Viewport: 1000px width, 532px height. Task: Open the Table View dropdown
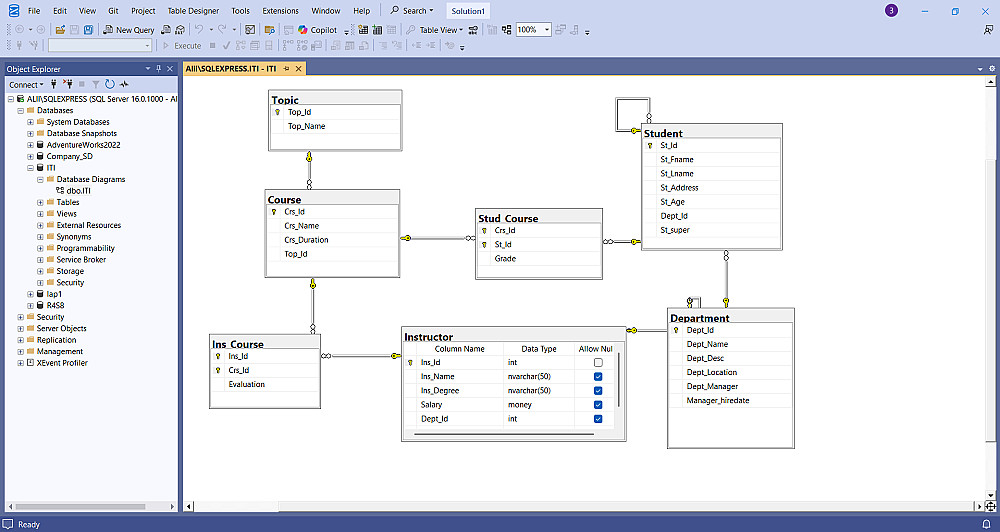440,30
